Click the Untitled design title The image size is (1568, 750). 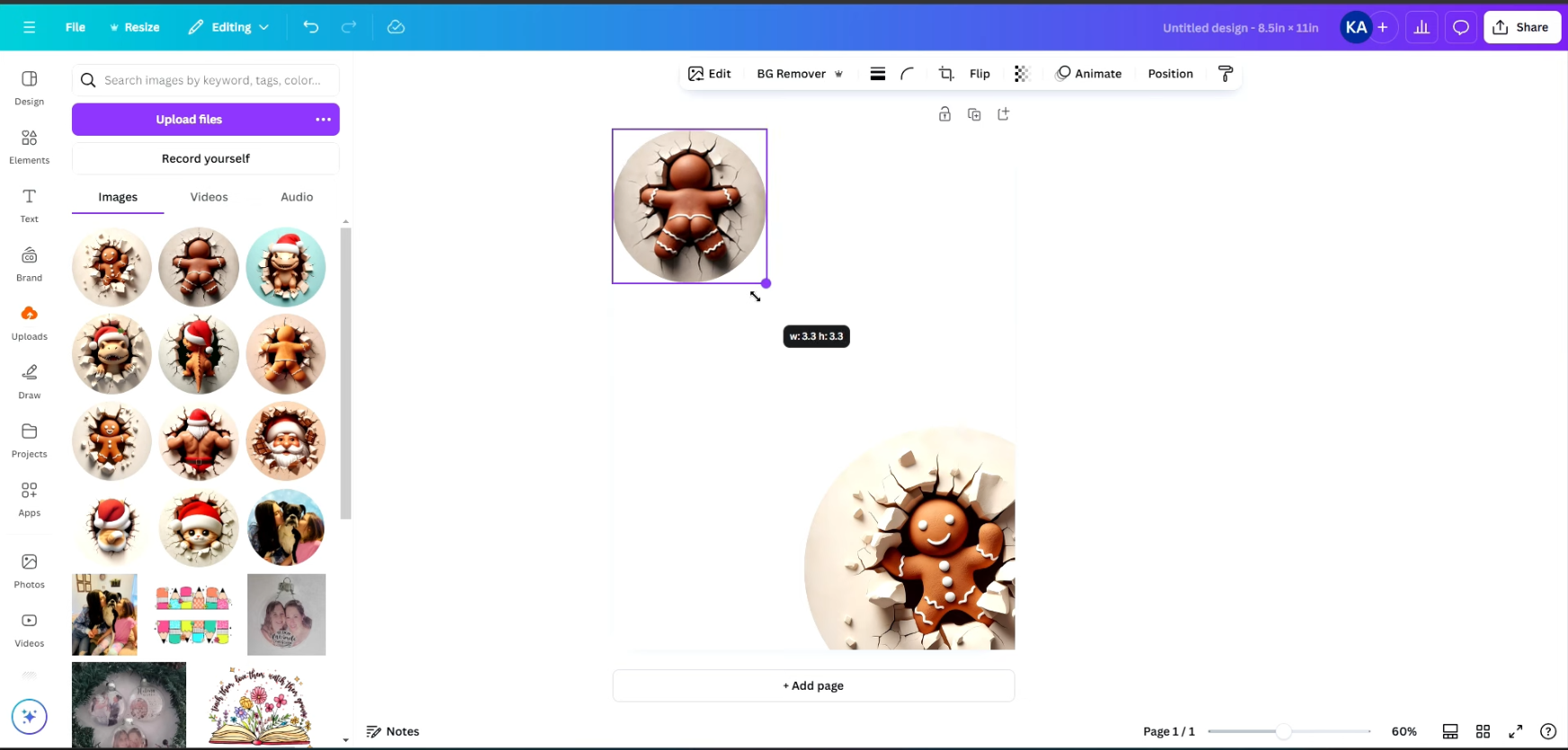point(1241,28)
